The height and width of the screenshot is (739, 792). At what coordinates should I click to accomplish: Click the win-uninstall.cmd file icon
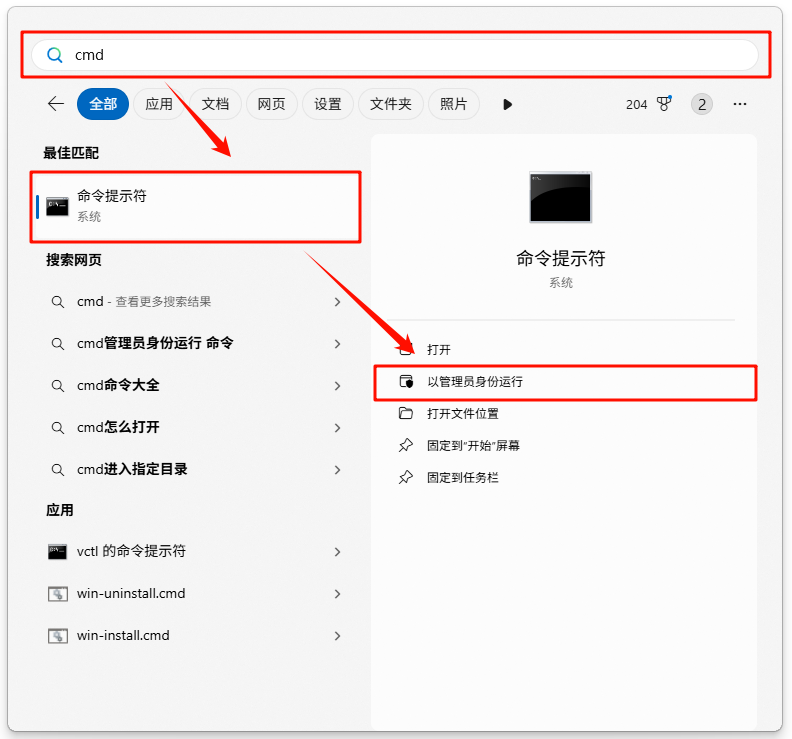(57, 594)
